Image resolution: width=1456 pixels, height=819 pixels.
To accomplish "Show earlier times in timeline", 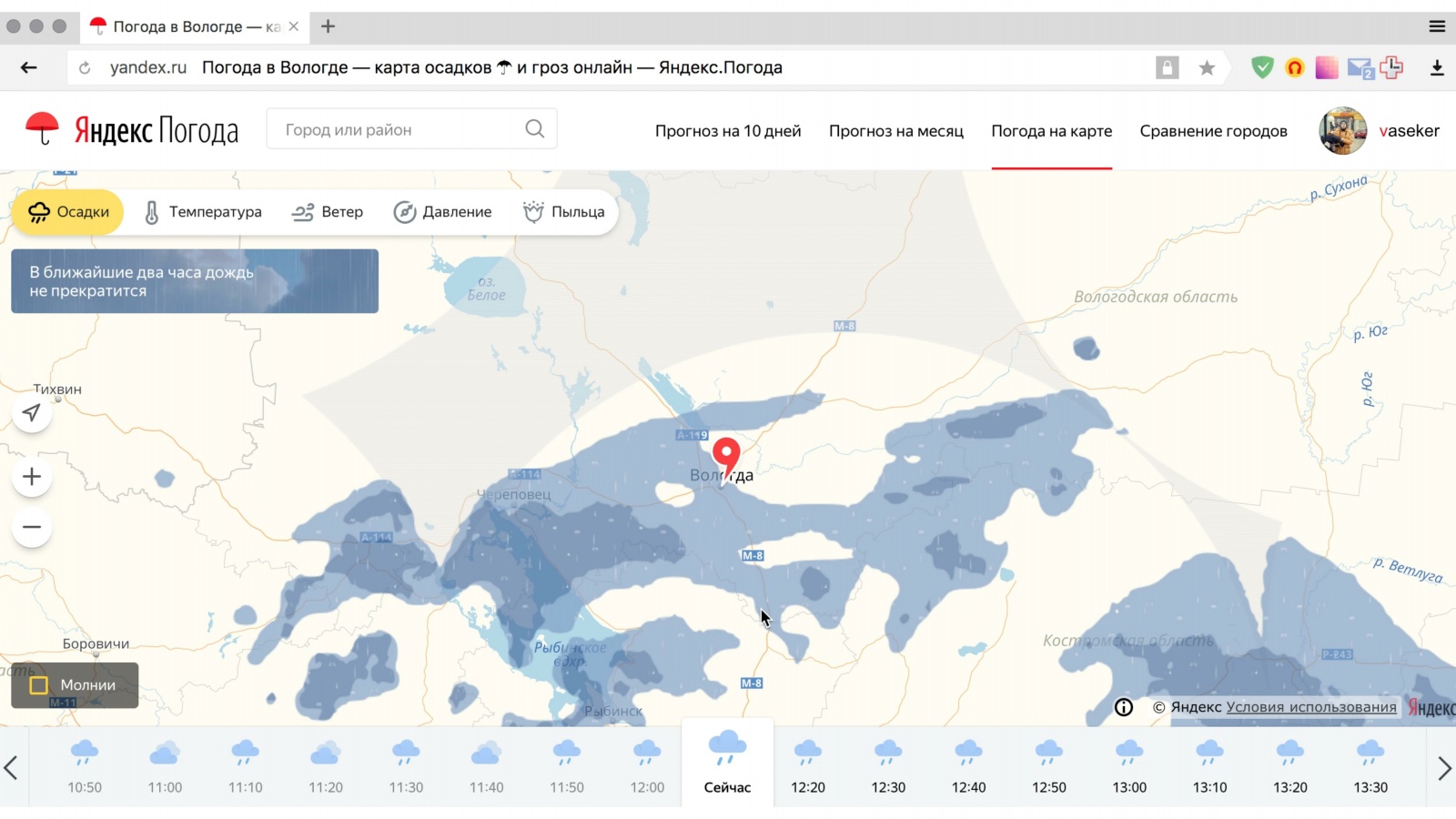I will tap(11, 768).
